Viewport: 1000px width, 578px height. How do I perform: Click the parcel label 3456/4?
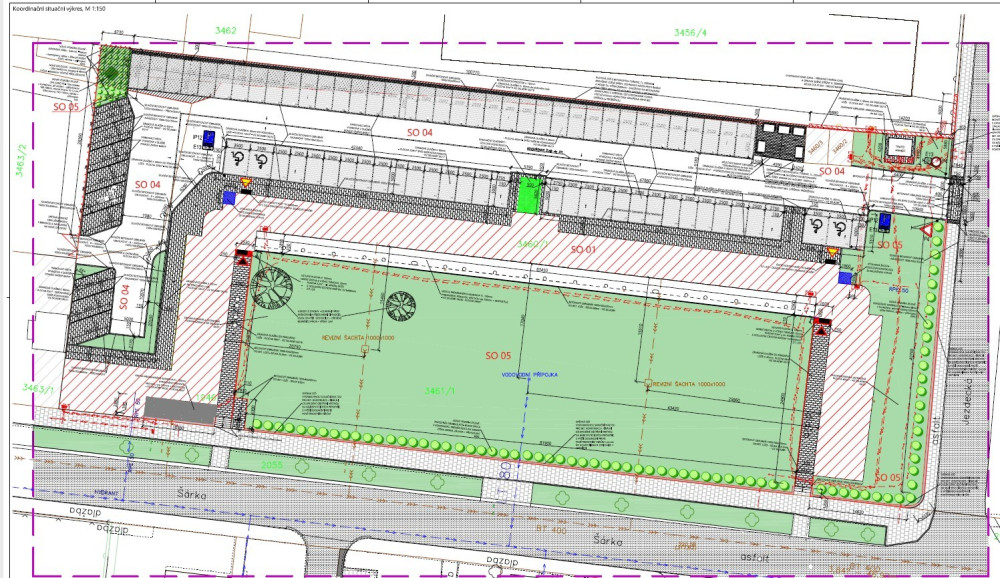(x=689, y=33)
